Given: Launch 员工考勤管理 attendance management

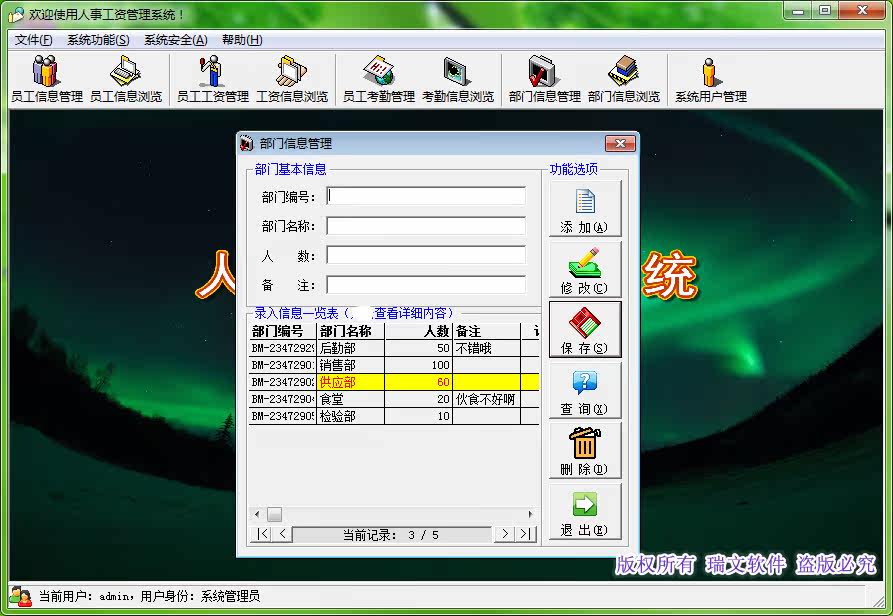Looking at the screenshot, I should point(379,78).
